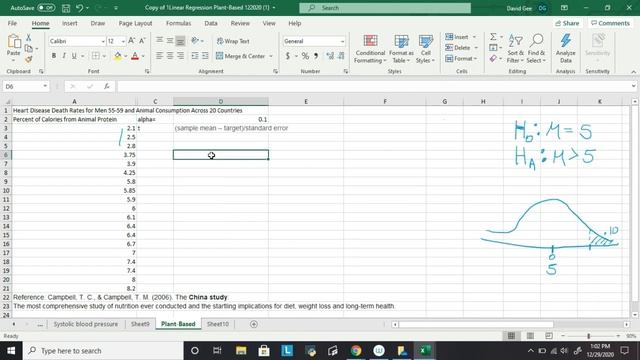Open the Calibri font name dropdown

(x=103, y=41)
